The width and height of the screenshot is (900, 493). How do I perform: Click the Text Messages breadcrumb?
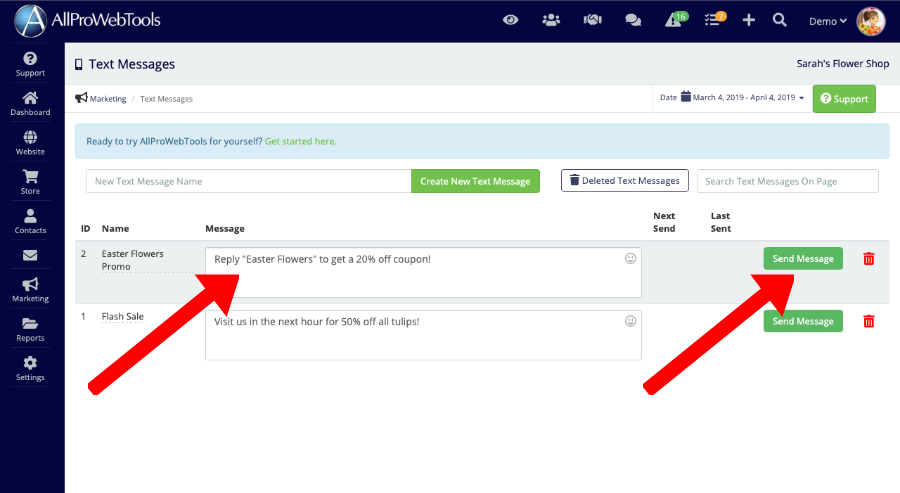click(166, 99)
